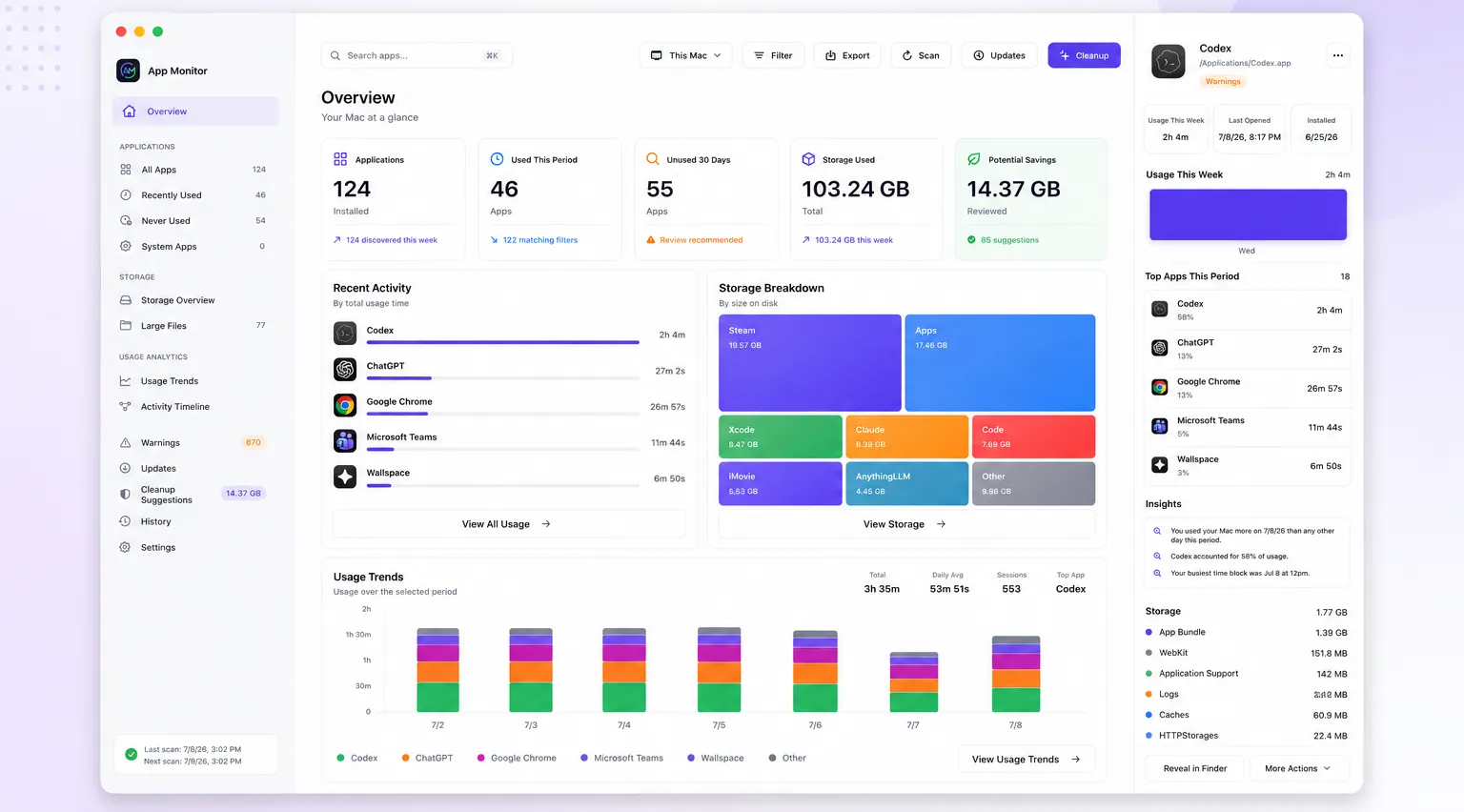1464x812 pixels.
Task: Toggle Microsoft Teams legend entry
Action: coord(621,759)
